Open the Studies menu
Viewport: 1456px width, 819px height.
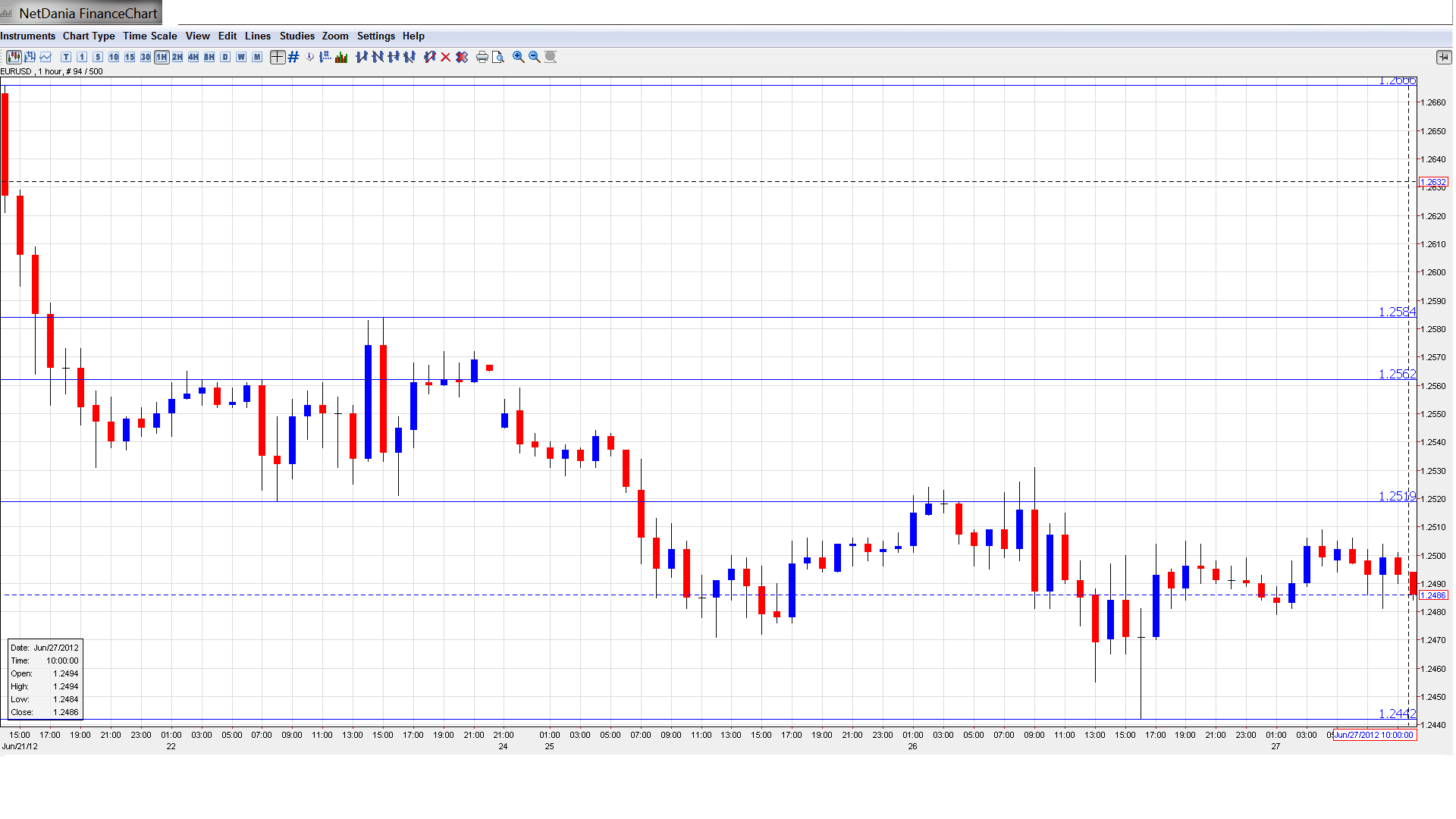[297, 36]
